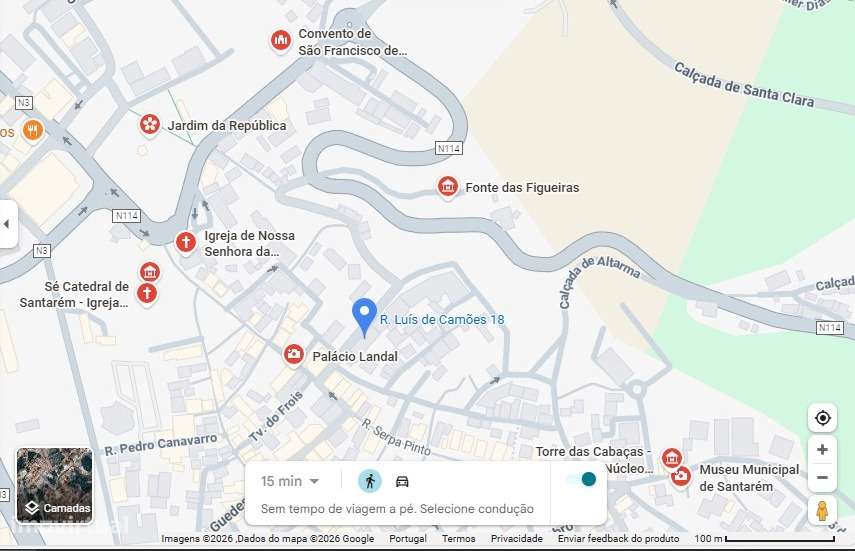855x551 pixels.
Task: Show your location with the target button
Action: 822,418
